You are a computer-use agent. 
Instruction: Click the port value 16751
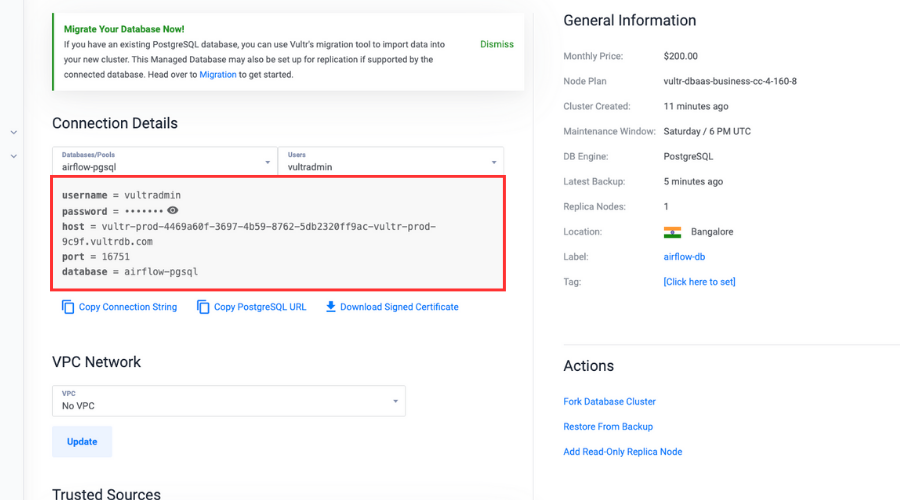tap(115, 257)
